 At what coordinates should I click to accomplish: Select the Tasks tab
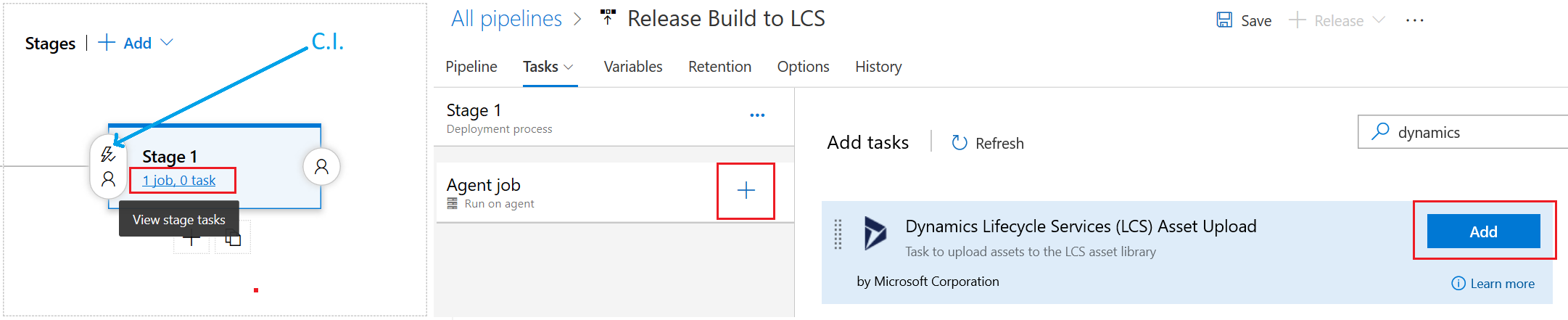click(540, 67)
